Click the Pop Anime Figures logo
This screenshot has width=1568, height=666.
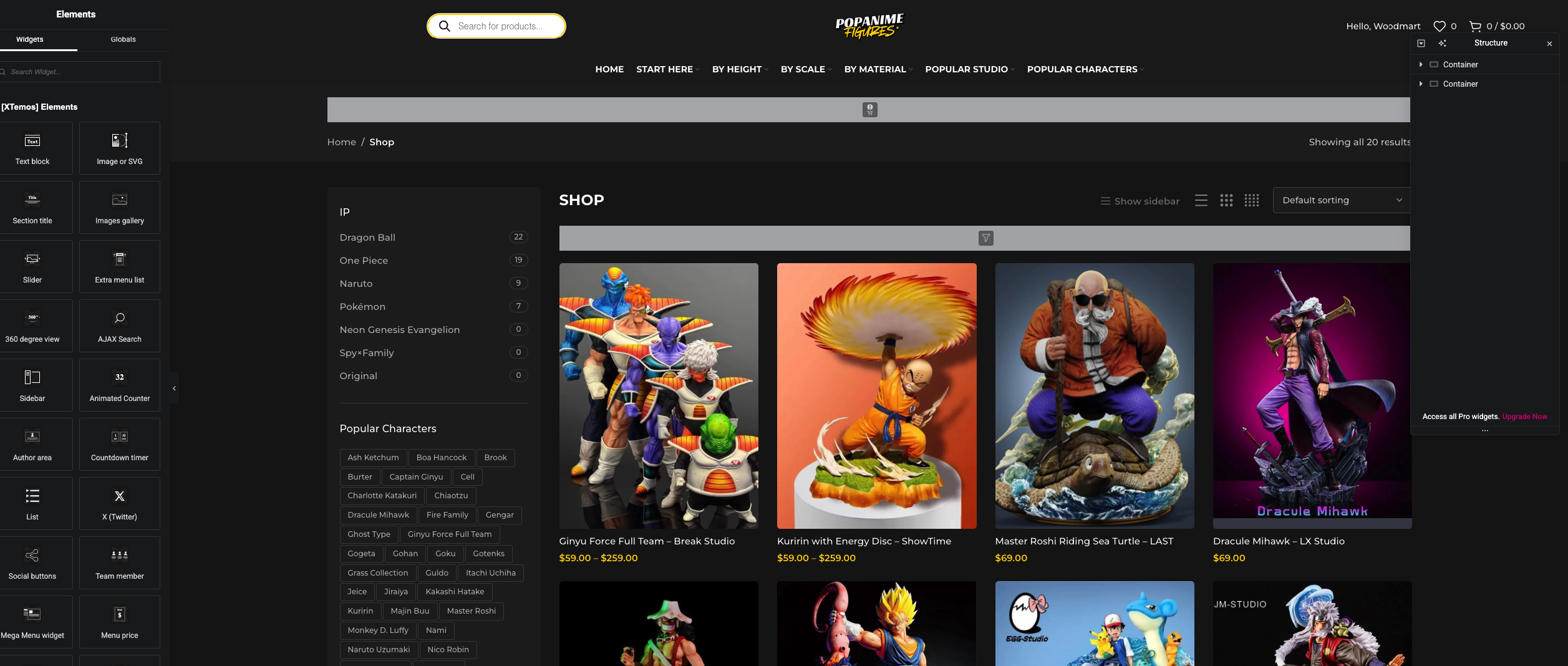click(x=869, y=26)
